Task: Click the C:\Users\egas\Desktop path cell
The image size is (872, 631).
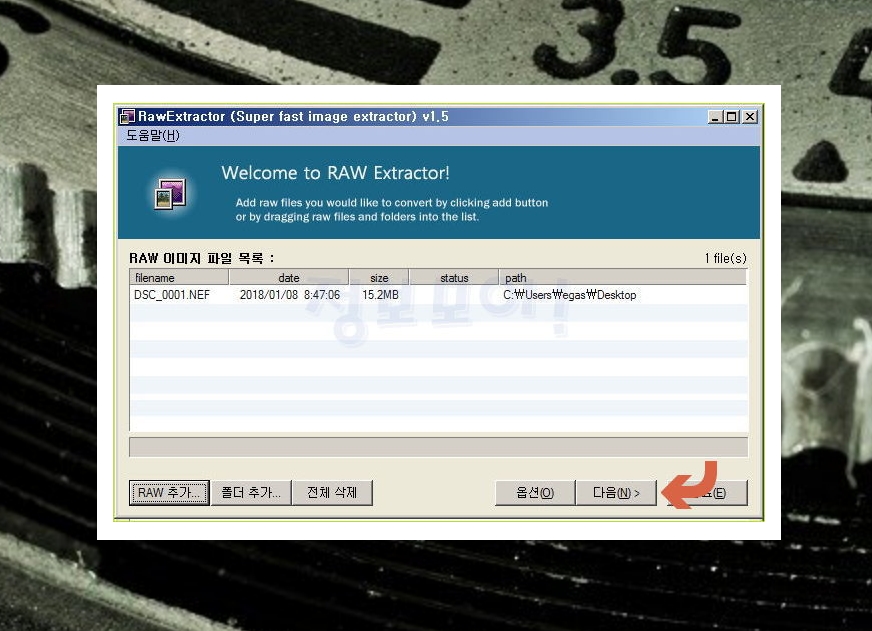Action: (569, 295)
